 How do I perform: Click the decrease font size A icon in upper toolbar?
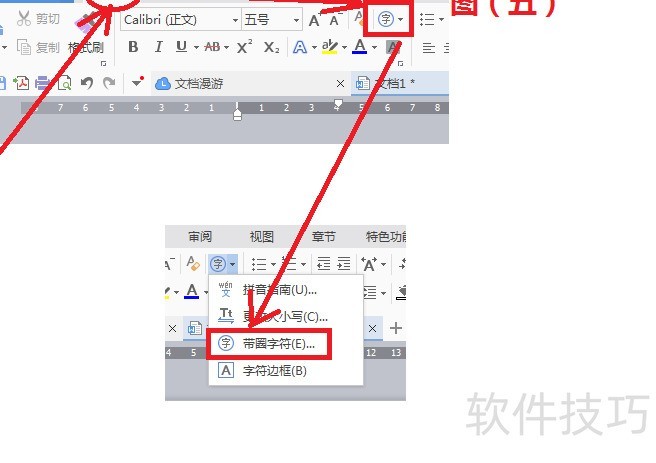tap(335, 19)
